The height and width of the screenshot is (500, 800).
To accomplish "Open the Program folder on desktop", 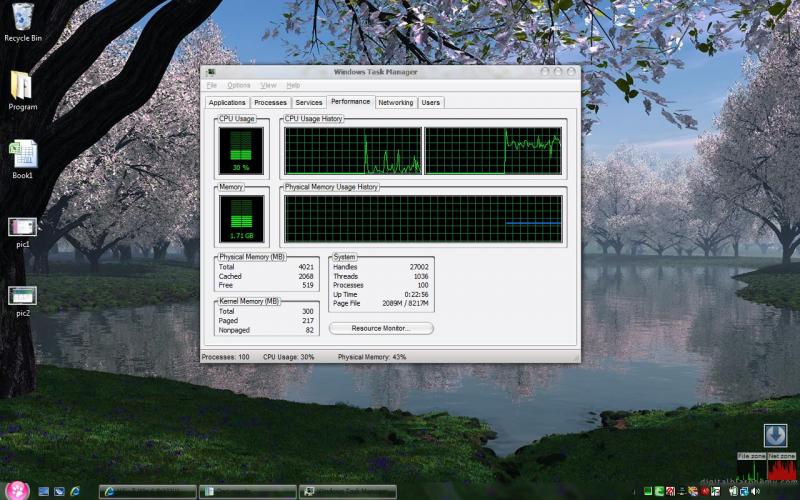I will click(22, 86).
